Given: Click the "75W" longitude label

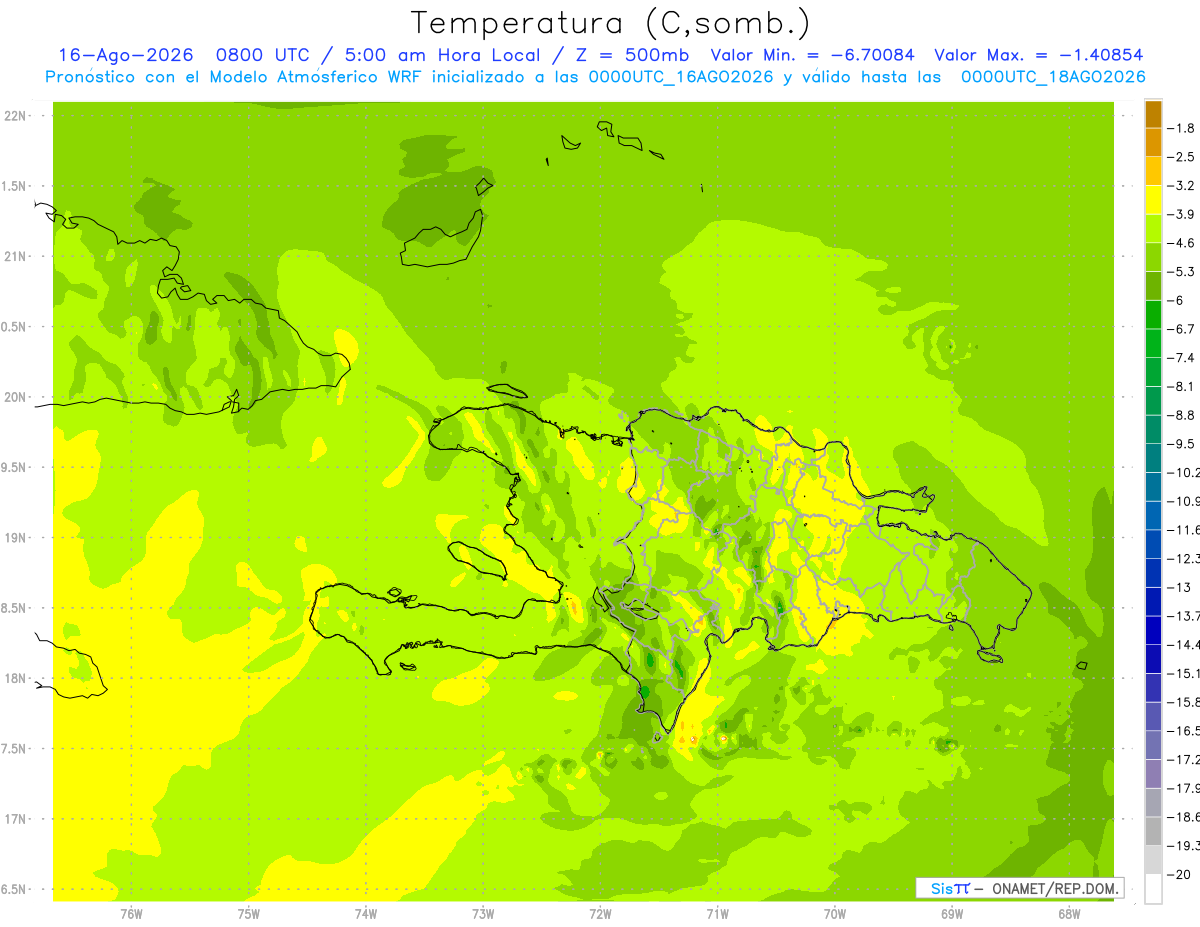Looking at the screenshot, I should (x=249, y=914).
